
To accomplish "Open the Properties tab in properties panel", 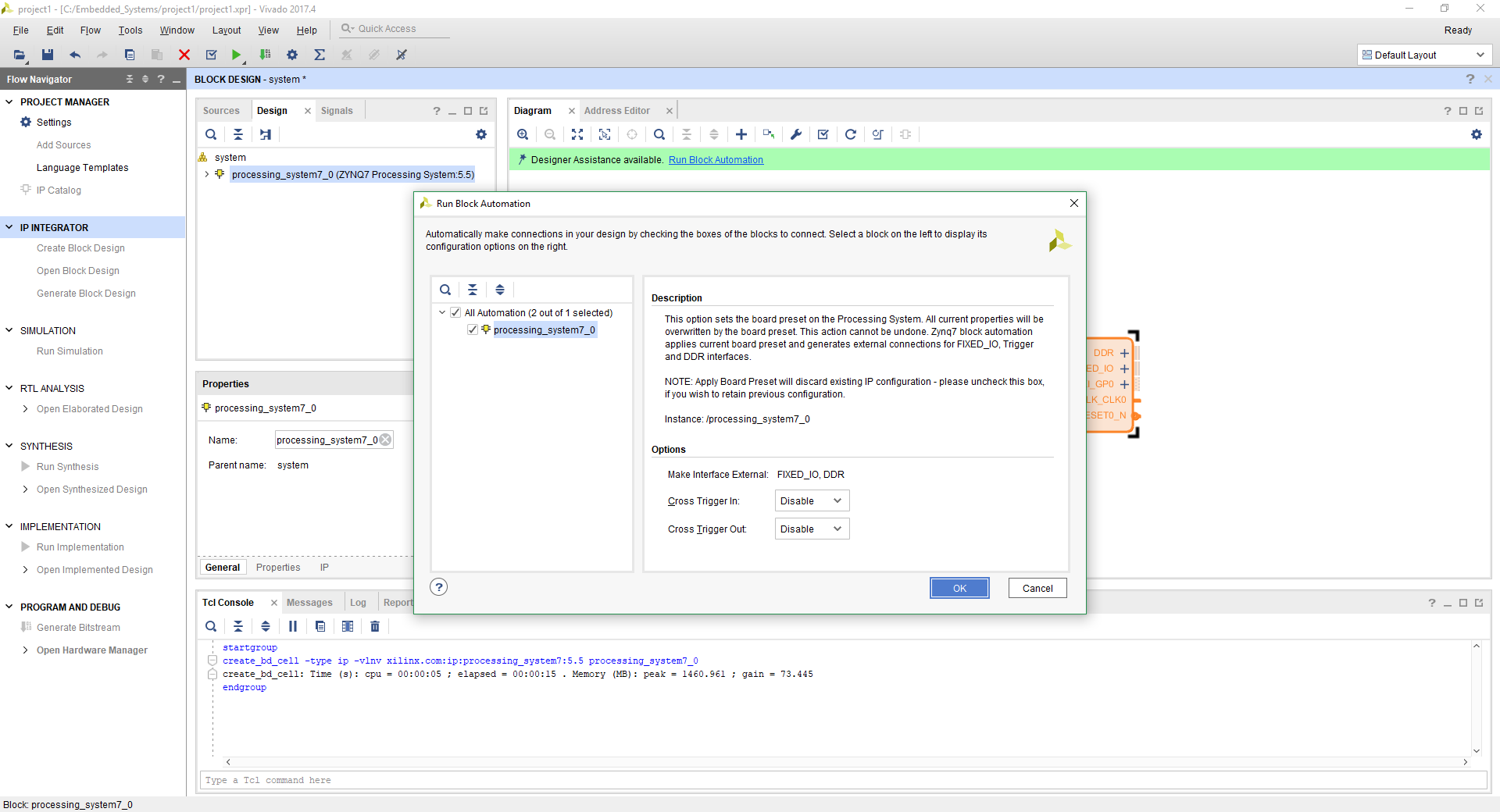I will pyautogui.click(x=278, y=567).
